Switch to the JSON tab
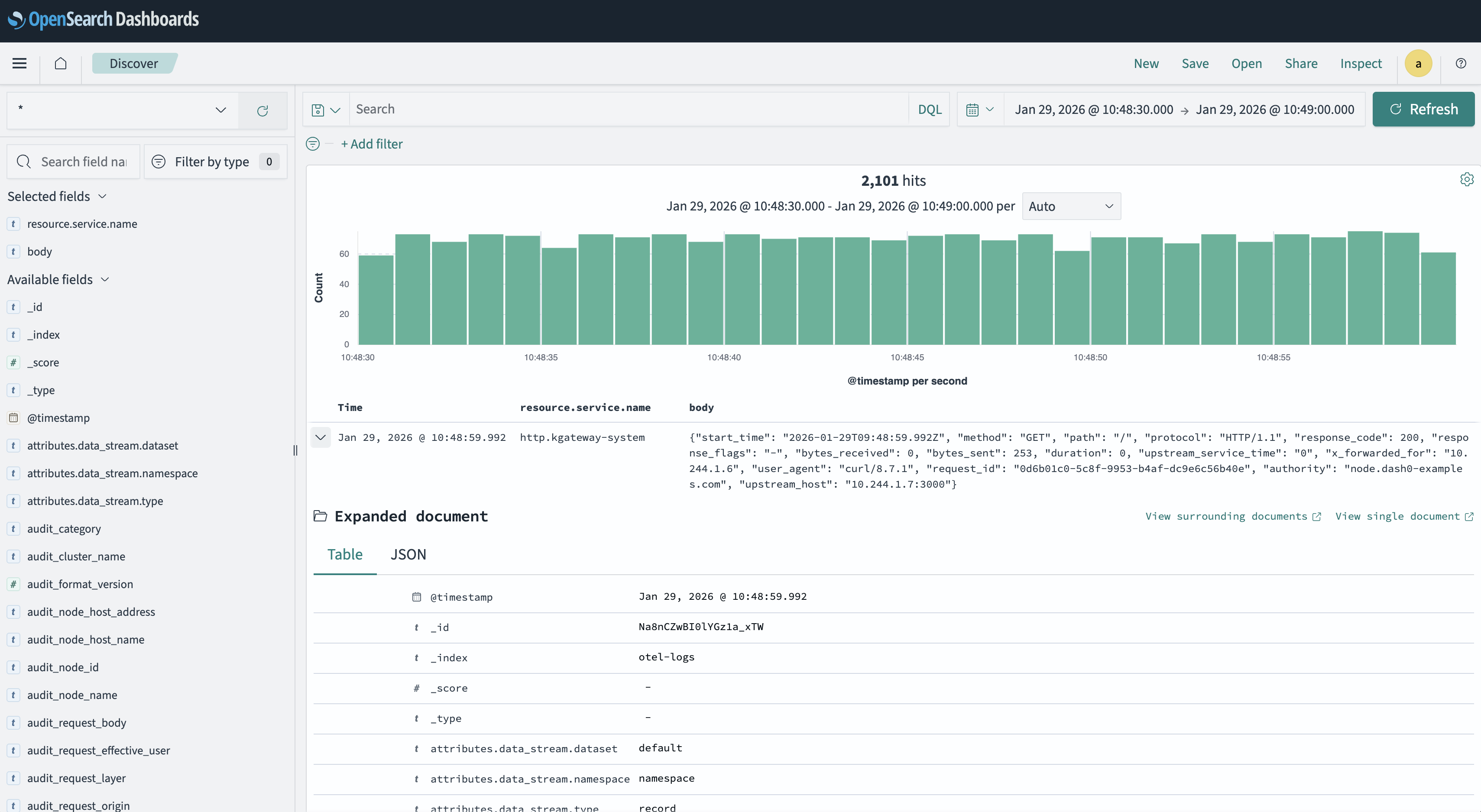This screenshot has width=1481, height=812. pyautogui.click(x=408, y=554)
